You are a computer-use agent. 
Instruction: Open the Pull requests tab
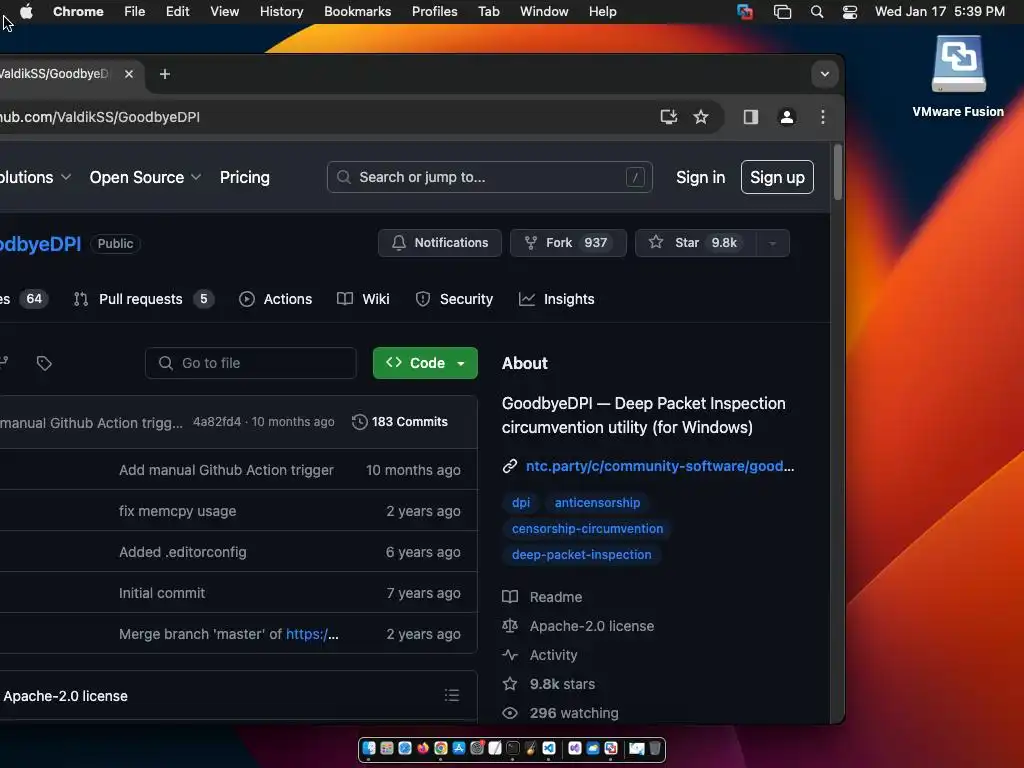(144, 299)
